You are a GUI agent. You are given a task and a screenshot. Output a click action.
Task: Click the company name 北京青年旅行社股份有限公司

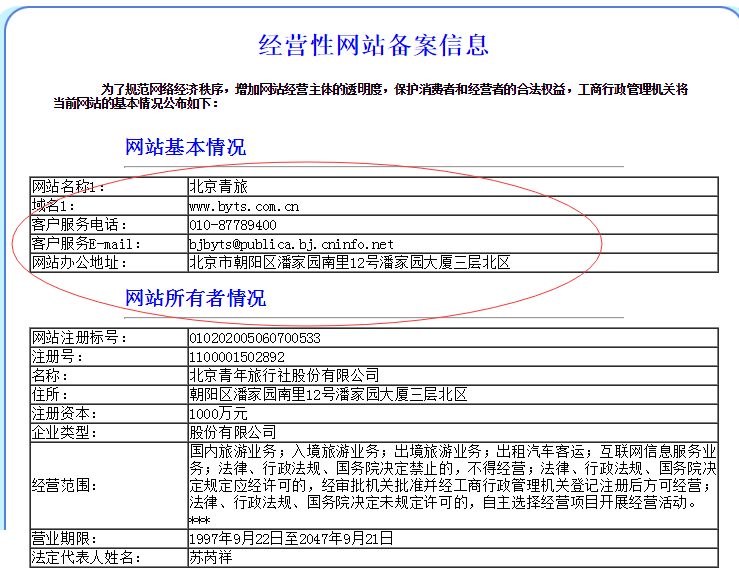284,376
